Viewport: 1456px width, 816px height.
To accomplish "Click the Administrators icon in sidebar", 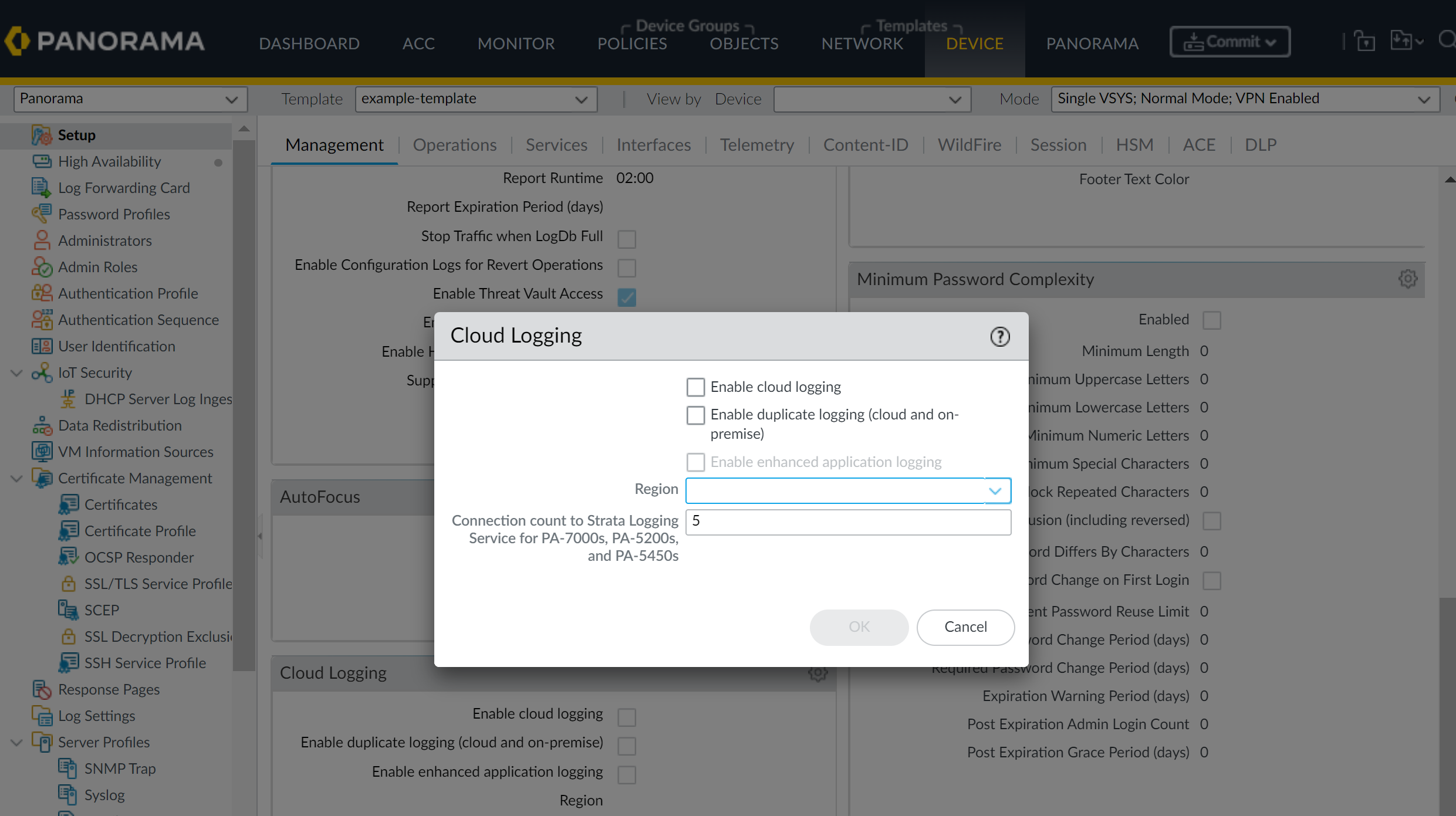I will [42, 241].
